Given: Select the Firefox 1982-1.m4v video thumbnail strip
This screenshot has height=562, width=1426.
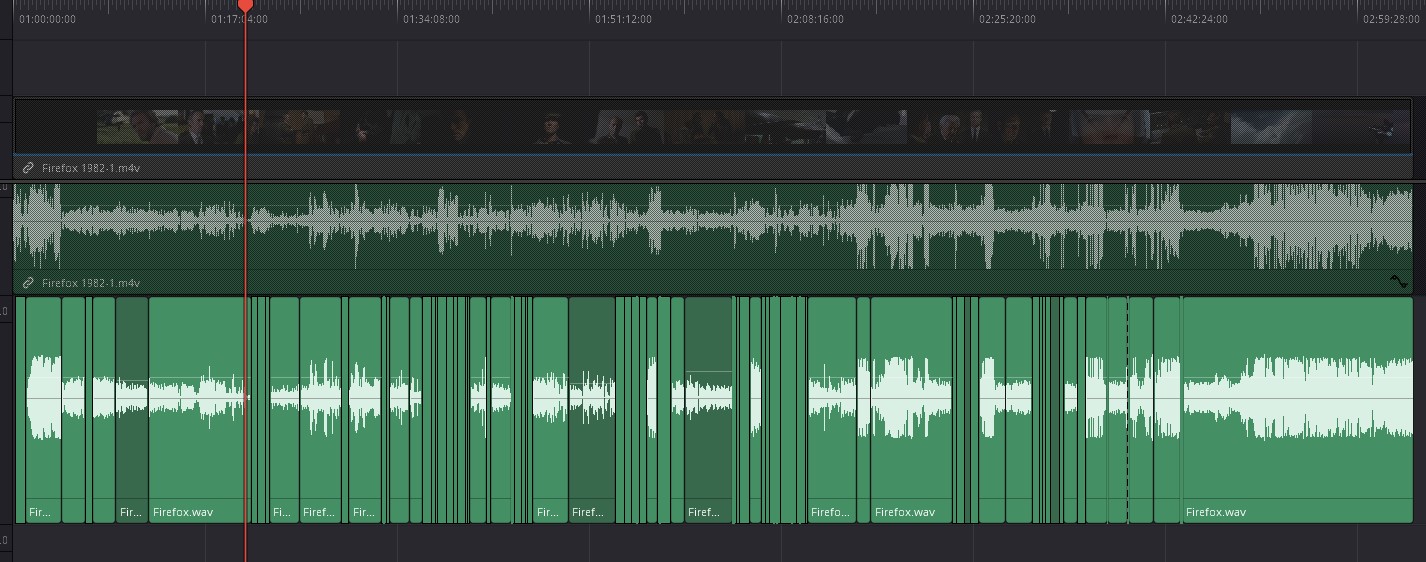Looking at the screenshot, I should [x=712, y=127].
